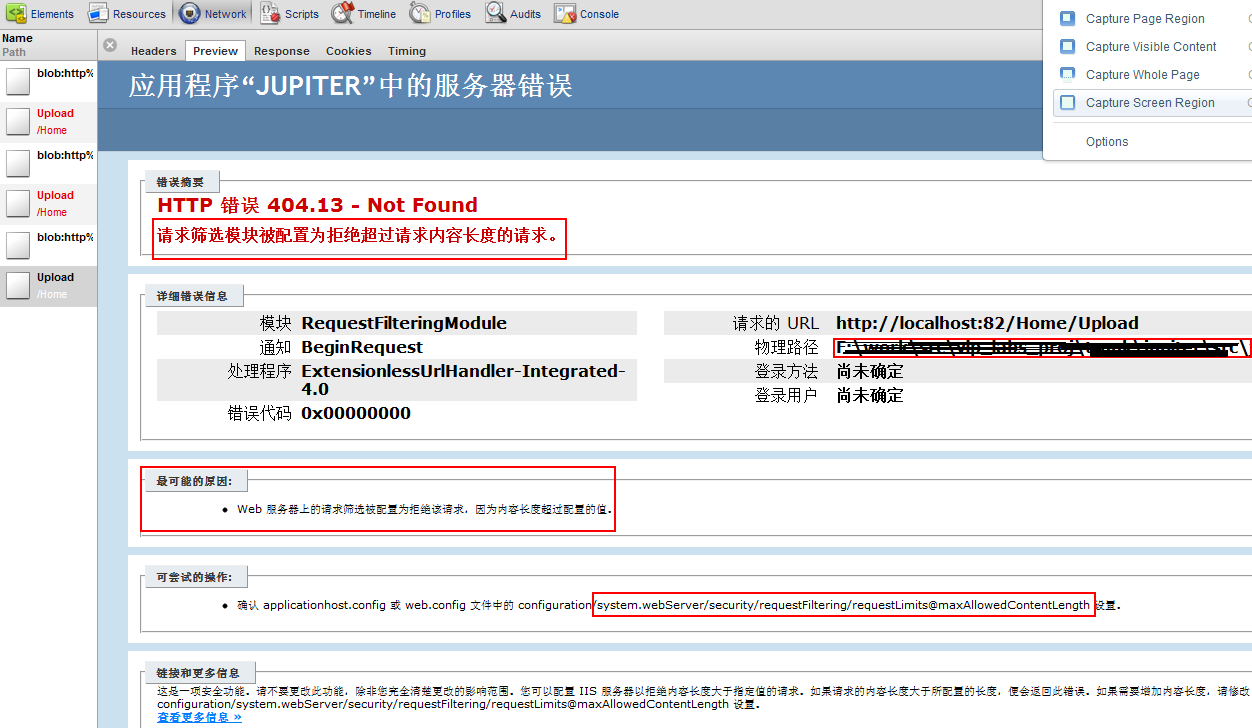Click the 错误摘要 section heading

tap(180, 182)
